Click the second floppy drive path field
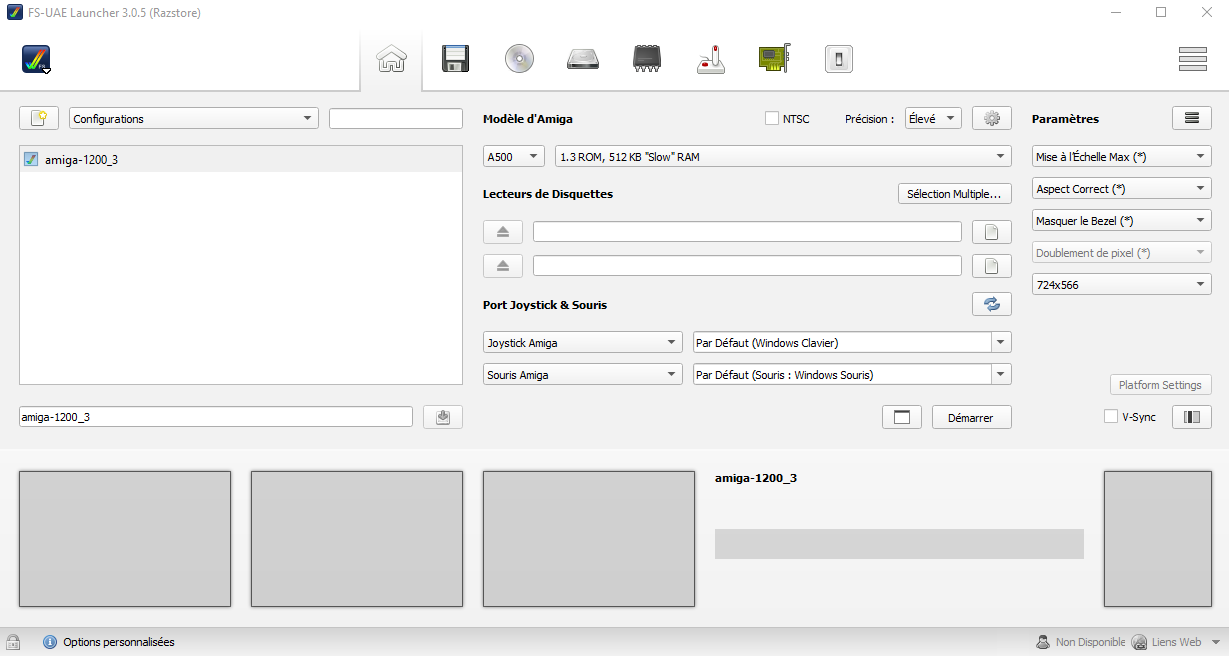This screenshot has height=656, width=1229. (x=747, y=266)
